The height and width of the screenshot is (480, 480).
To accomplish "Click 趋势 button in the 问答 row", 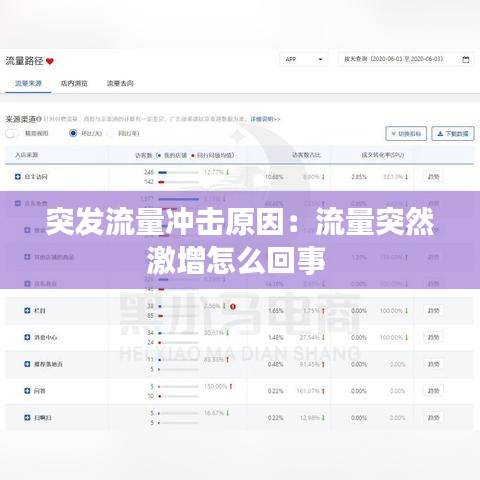I will (x=433, y=391).
